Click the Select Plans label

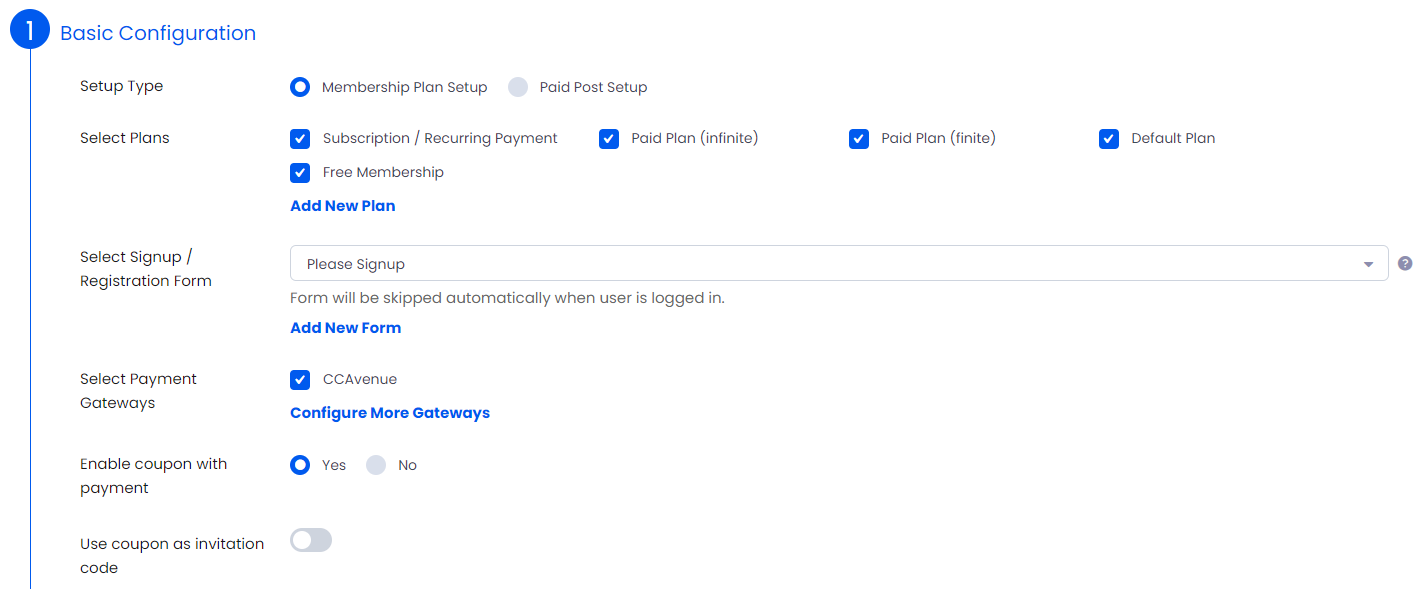(x=125, y=138)
